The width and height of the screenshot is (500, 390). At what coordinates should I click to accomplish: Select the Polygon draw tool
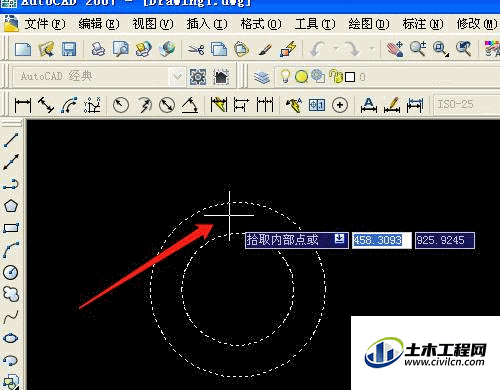(11, 206)
